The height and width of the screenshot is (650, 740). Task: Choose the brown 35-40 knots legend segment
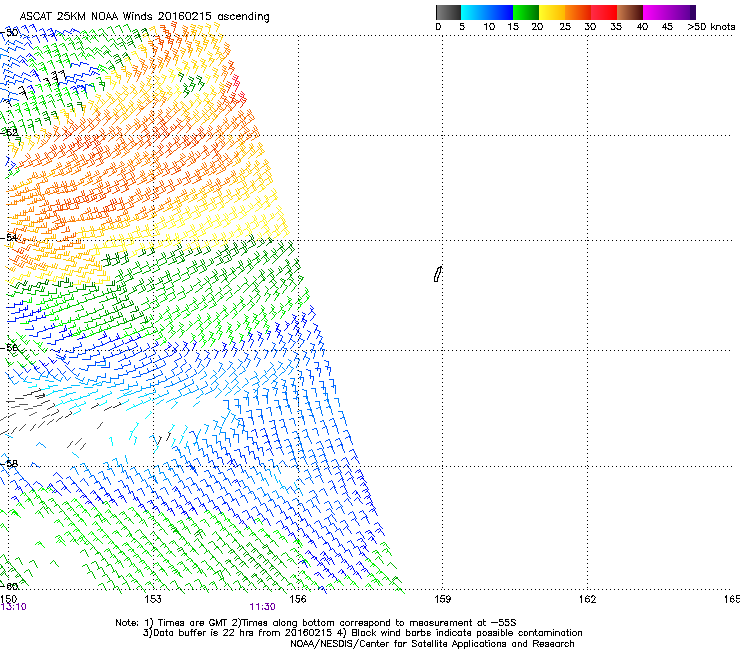click(x=630, y=12)
